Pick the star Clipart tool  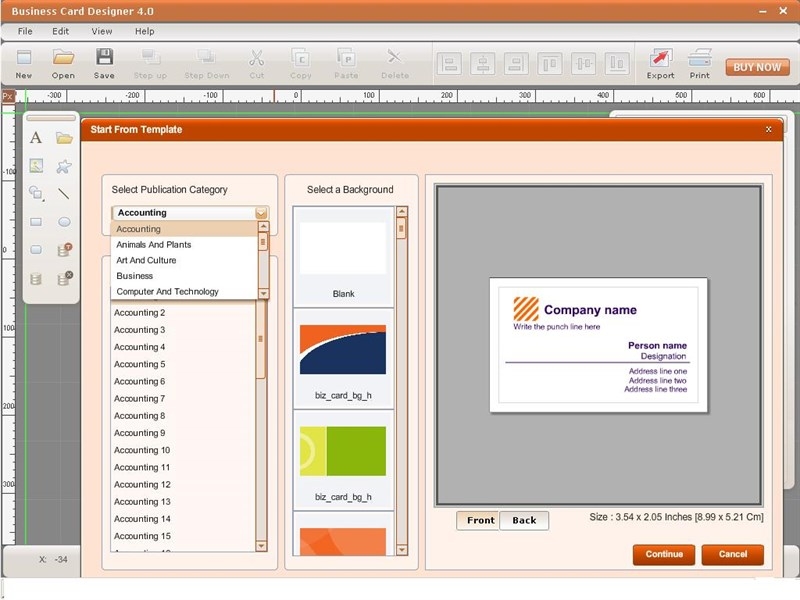tap(64, 166)
